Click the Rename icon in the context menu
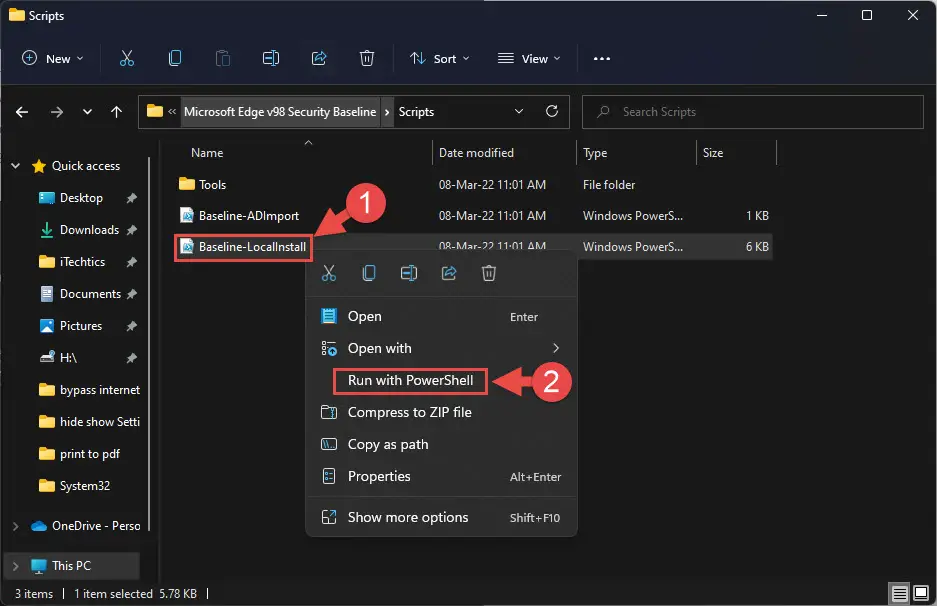Viewport: 937px width, 606px height. 409,273
